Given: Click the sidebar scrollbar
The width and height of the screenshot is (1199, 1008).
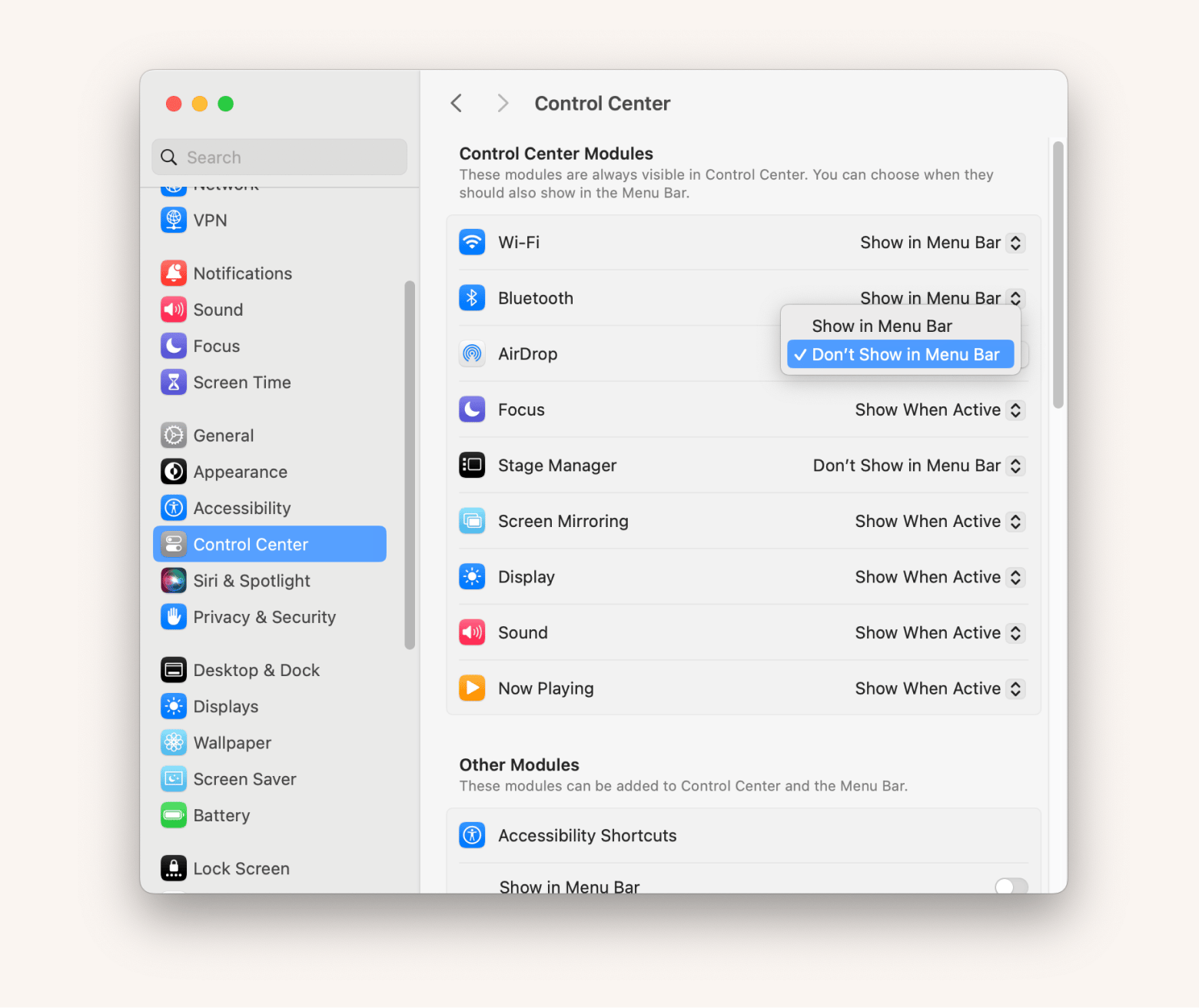Looking at the screenshot, I should pos(410,465).
